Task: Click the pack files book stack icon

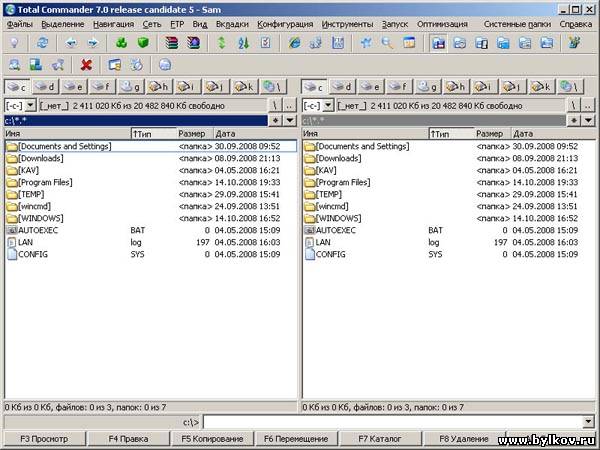Action: click(172, 42)
